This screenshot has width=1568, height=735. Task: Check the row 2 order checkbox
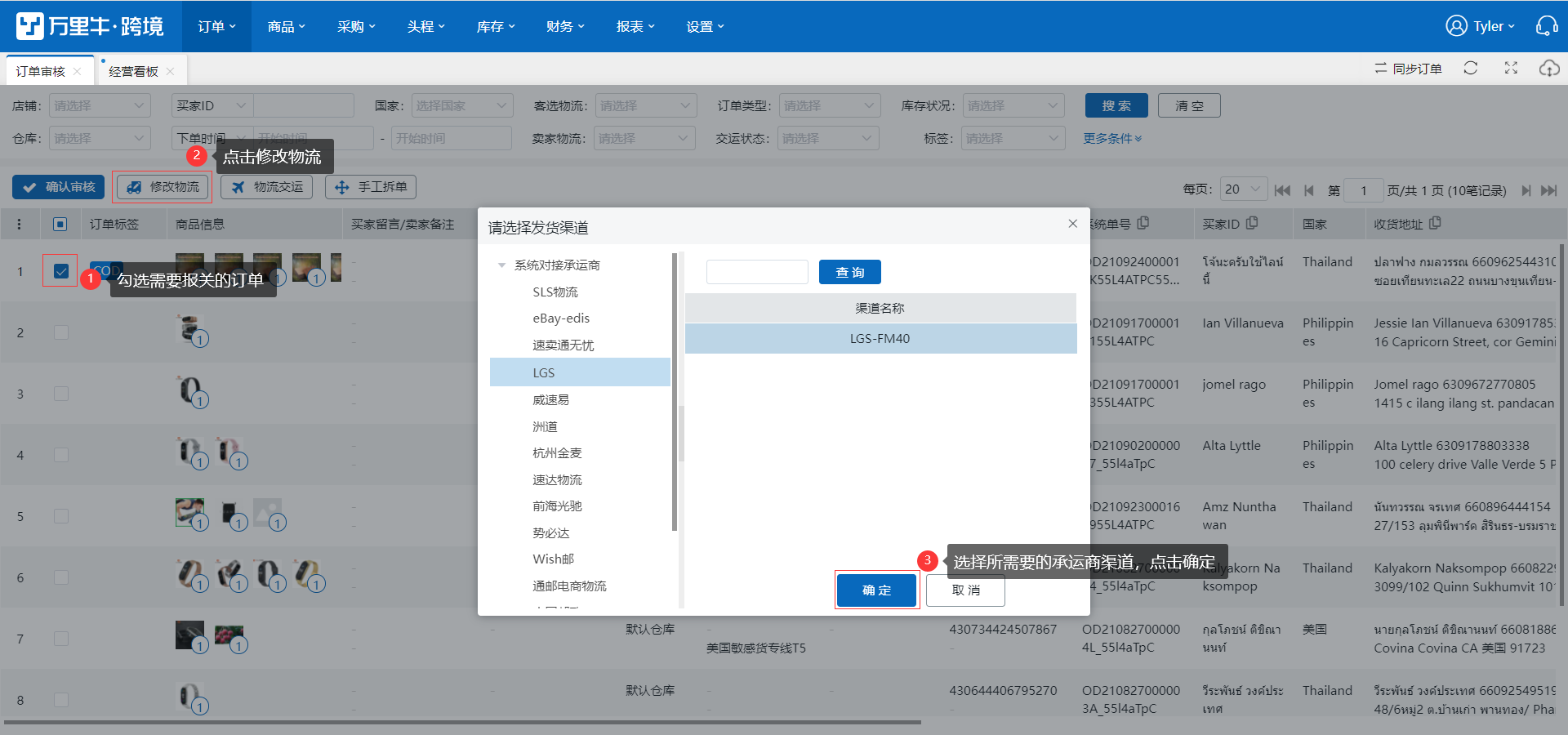click(x=60, y=332)
